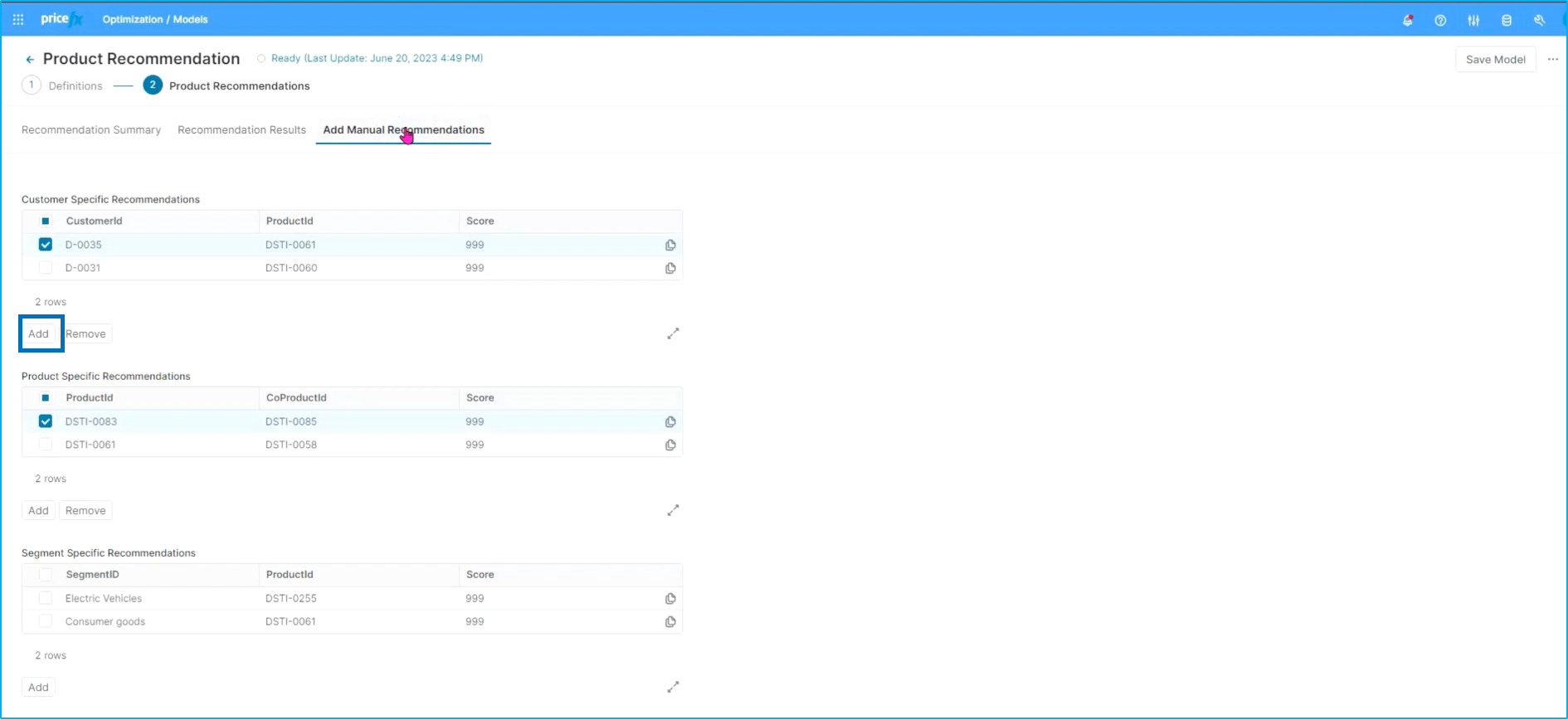1568x720 pixels.
Task: Select Add Manual Recommendations tab
Action: [x=403, y=130]
